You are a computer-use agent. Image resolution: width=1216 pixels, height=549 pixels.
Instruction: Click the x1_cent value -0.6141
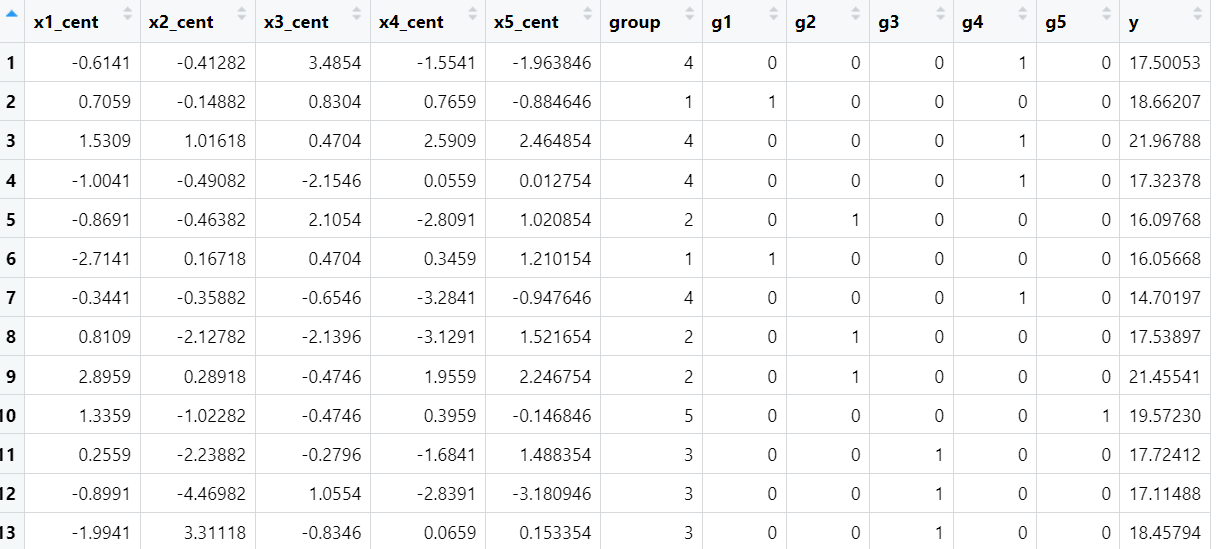click(102, 63)
